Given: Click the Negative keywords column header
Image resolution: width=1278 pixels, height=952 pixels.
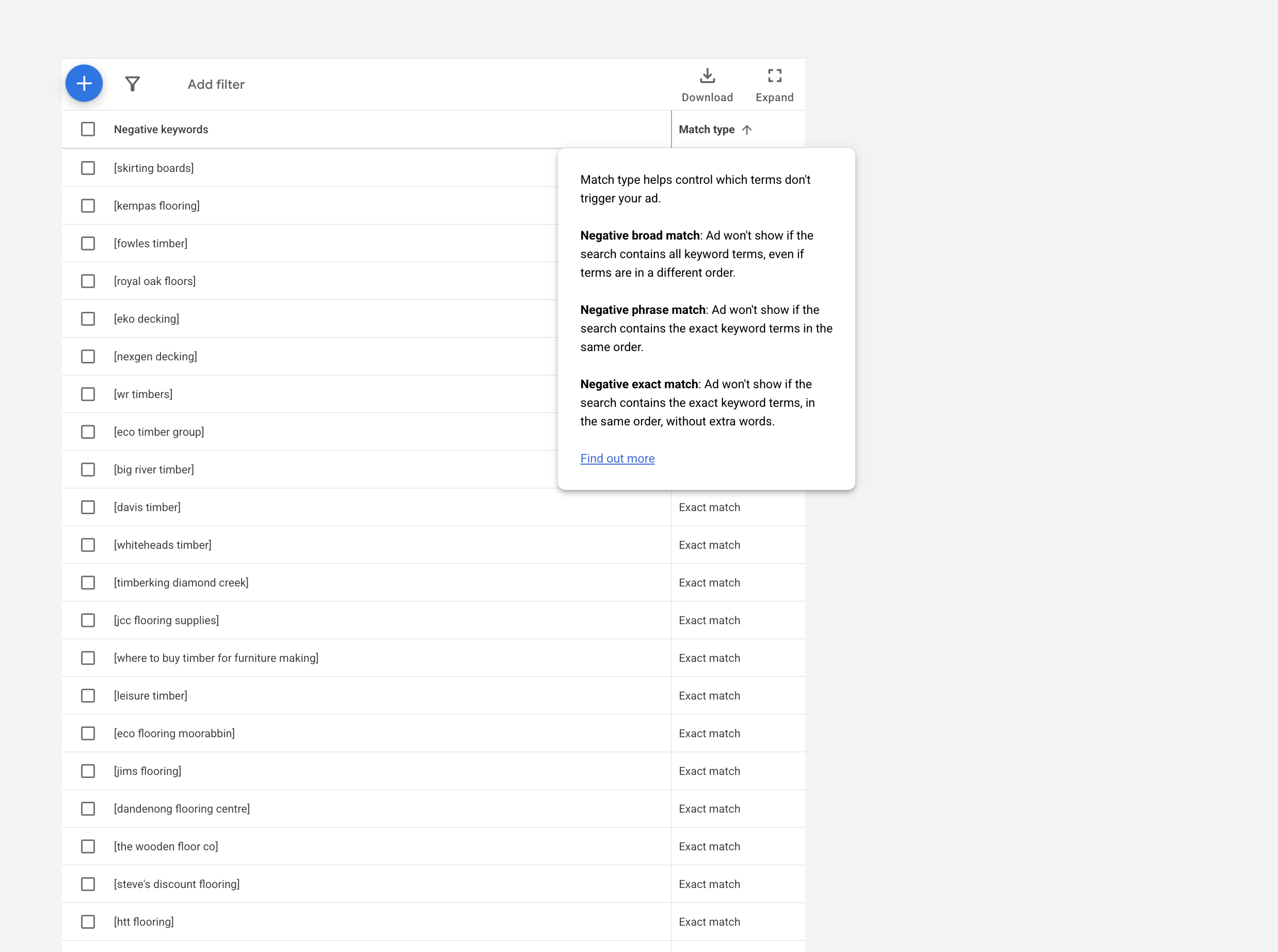Looking at the screenshot, I should [x=161, y=130].
